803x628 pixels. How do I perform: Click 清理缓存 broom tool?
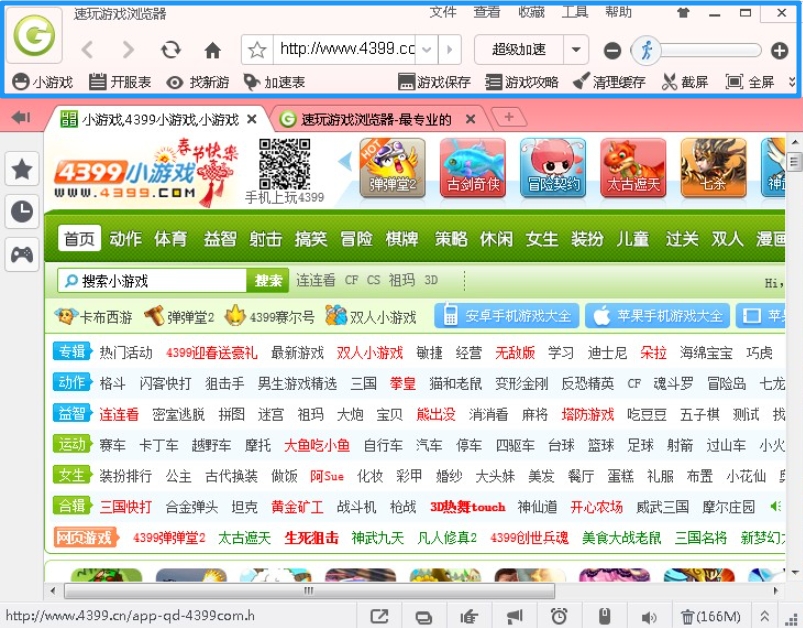[x=609, y=82]
